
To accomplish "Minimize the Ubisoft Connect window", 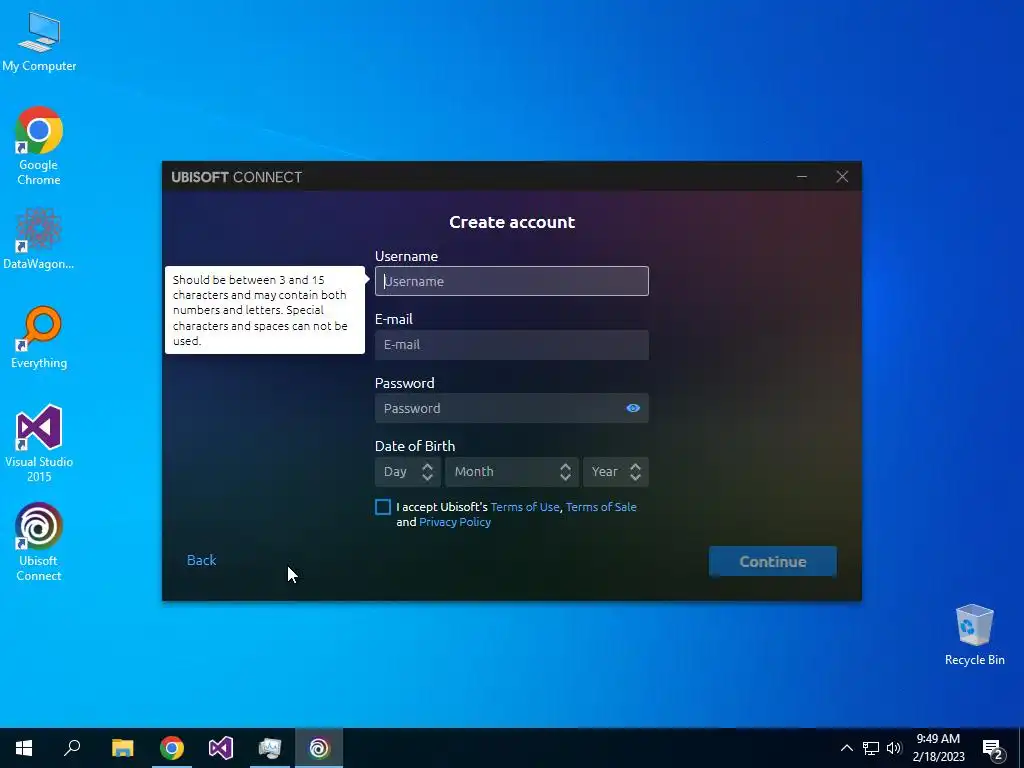I will point(802,176).
